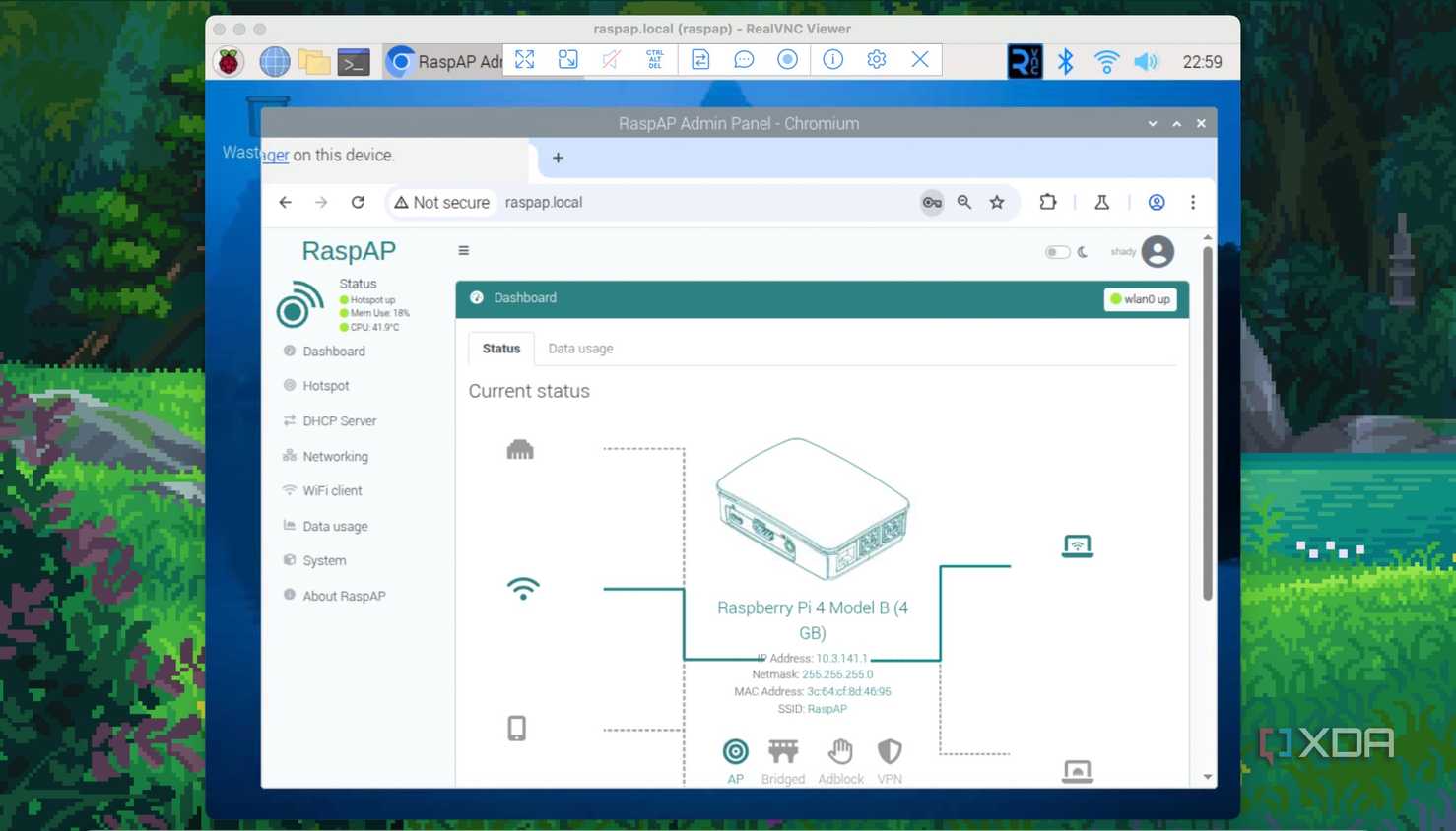Bookmark this page with the star
Screen dimensions: 1456x831
coord(997,202)
